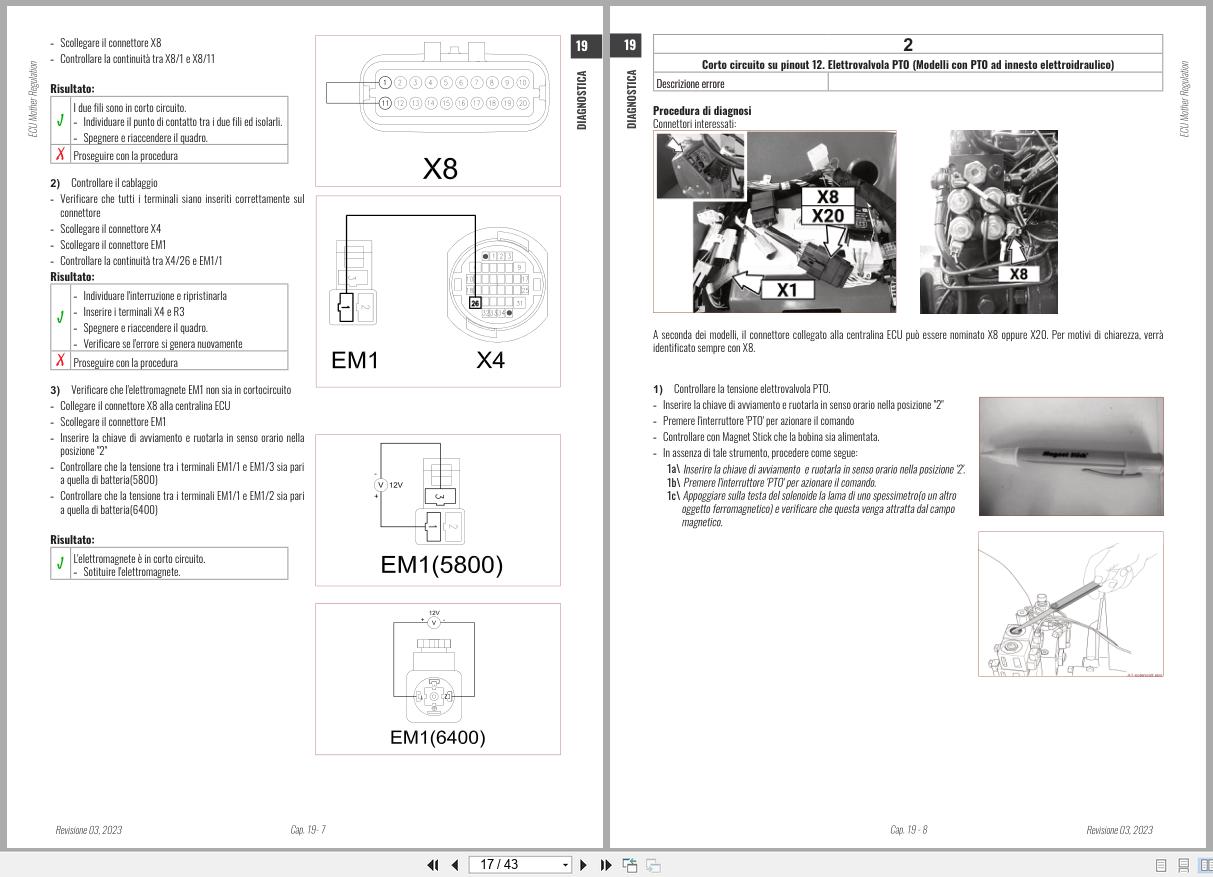Go to the previous page
Image resolution: width=1213 pixels, height=877 pixels.
455,865
